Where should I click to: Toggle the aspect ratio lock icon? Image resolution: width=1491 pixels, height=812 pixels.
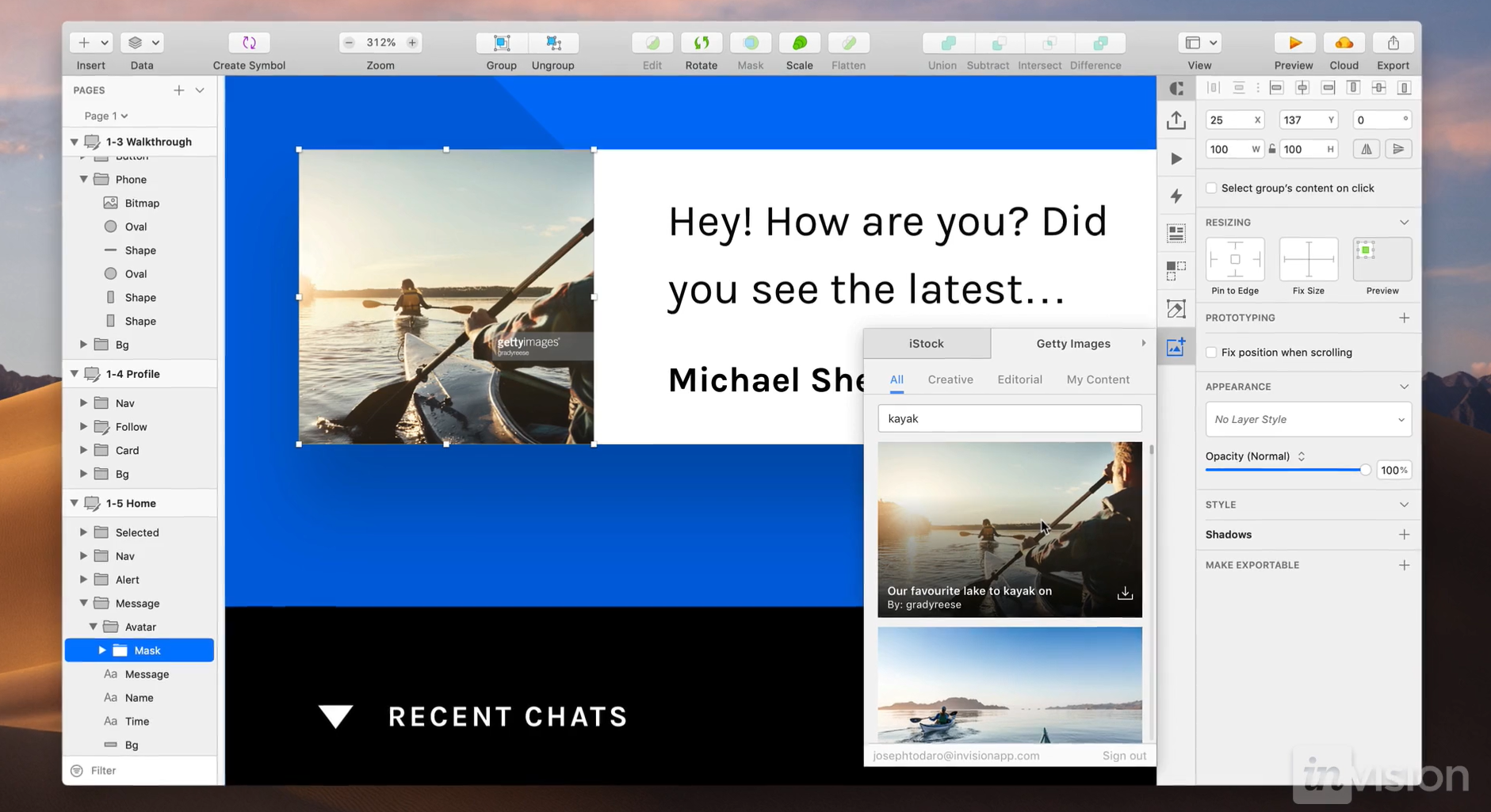[1271, 149]
